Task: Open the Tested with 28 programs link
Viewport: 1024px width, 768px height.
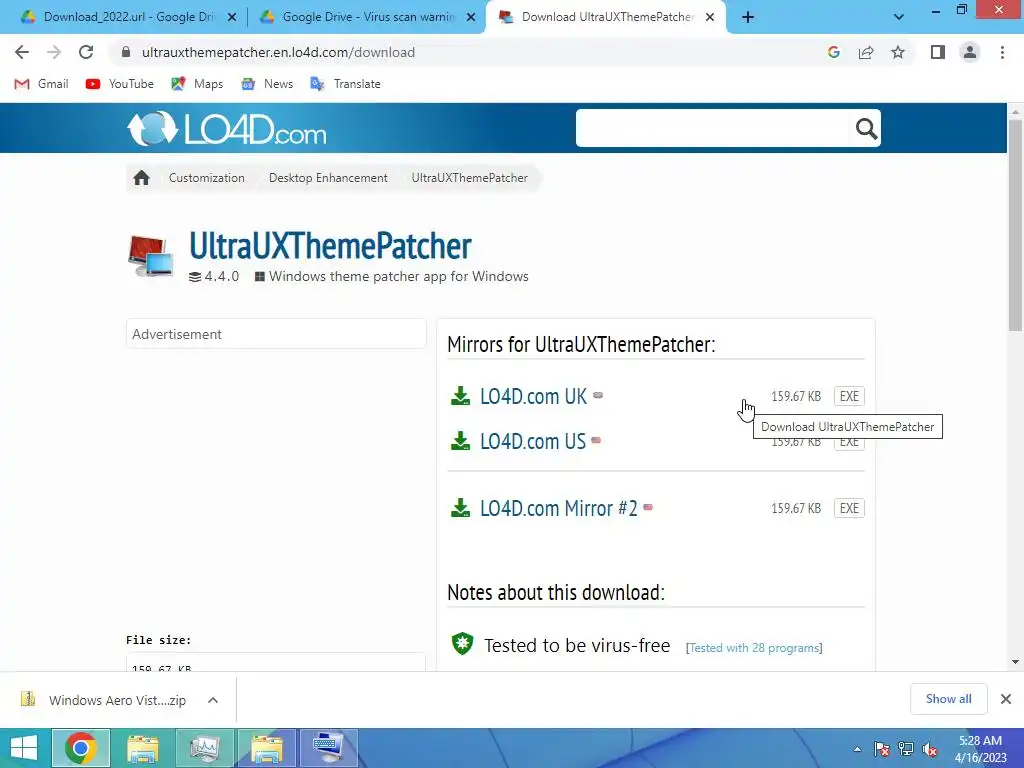Action: (754, 648)
